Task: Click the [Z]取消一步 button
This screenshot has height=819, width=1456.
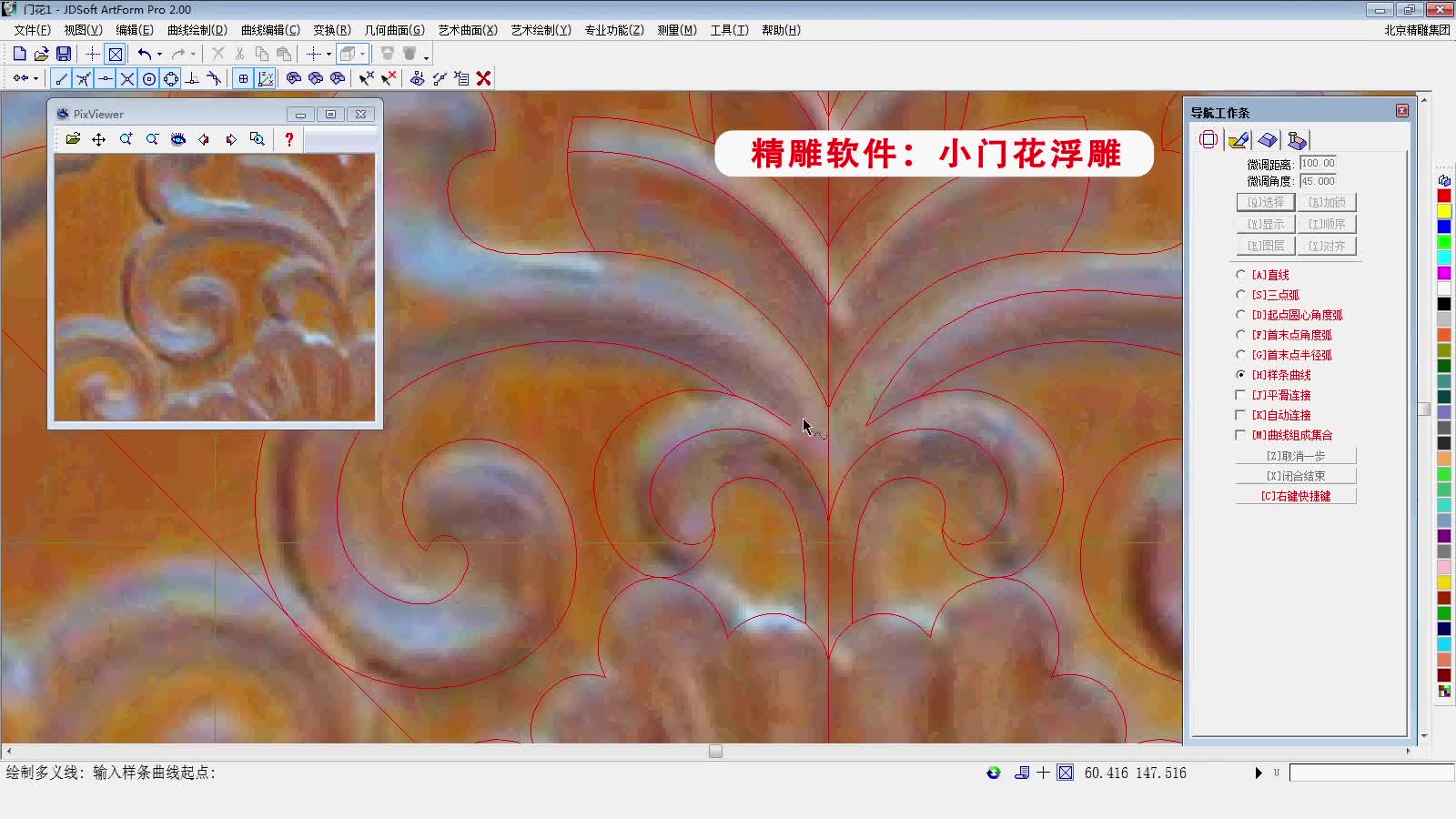Action: (1294, 455)
